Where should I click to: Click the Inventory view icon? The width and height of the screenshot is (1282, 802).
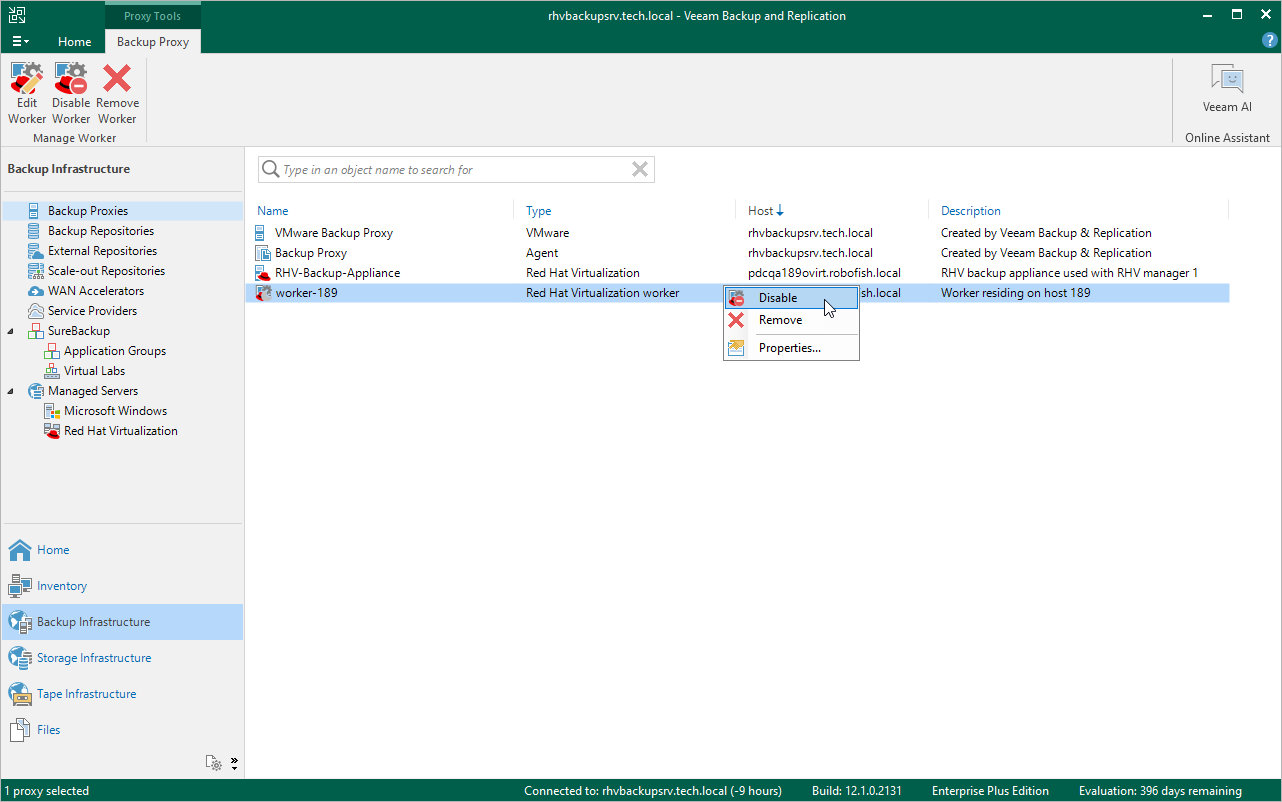20,586
